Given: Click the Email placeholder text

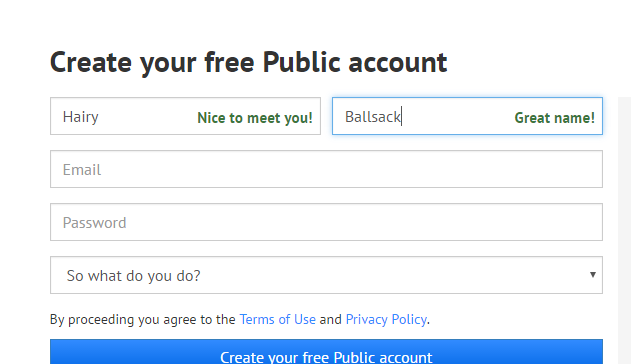Looking at the screenshot, I should pos(82,170).
